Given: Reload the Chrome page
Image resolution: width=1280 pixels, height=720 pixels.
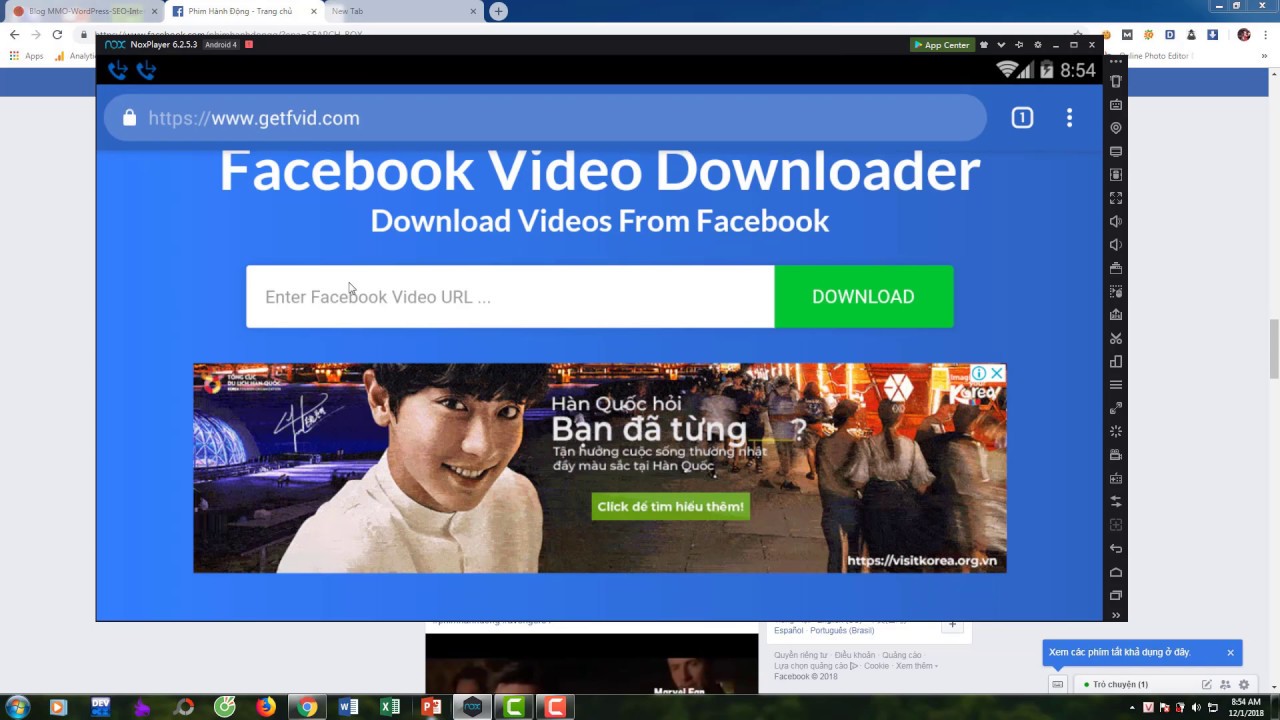Looking at the screenshot, I should (x=57, y=34).
